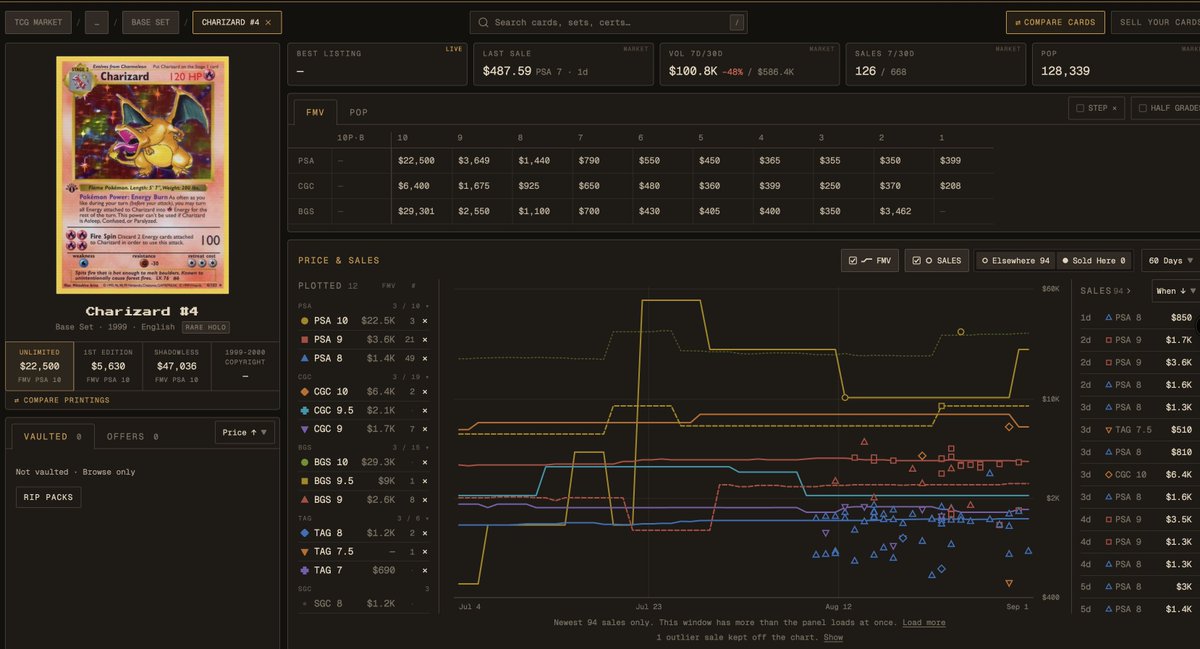Screen dimensions: 1200x649
Task: Select the 1999-2000 COPYRIGHT printing tab
Action: pos(245,365)
